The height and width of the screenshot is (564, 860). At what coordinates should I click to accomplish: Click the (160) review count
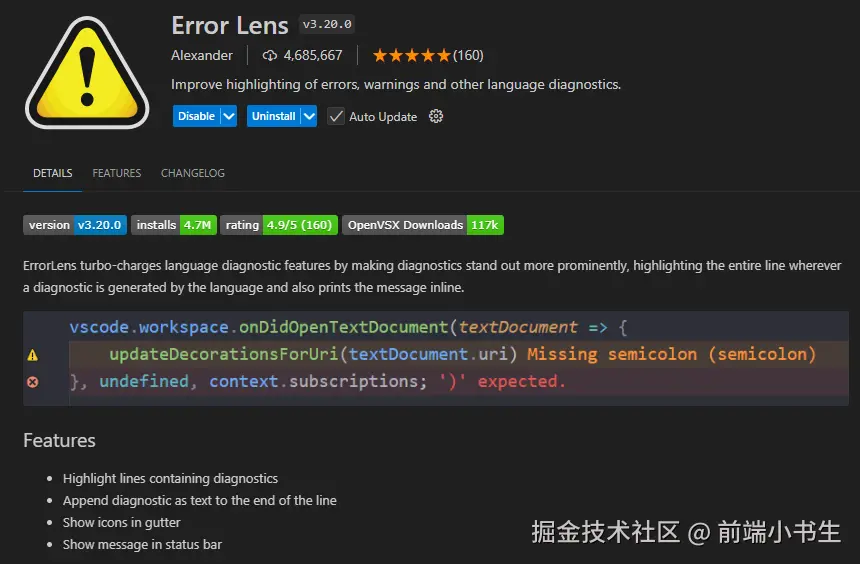[468, 55]
